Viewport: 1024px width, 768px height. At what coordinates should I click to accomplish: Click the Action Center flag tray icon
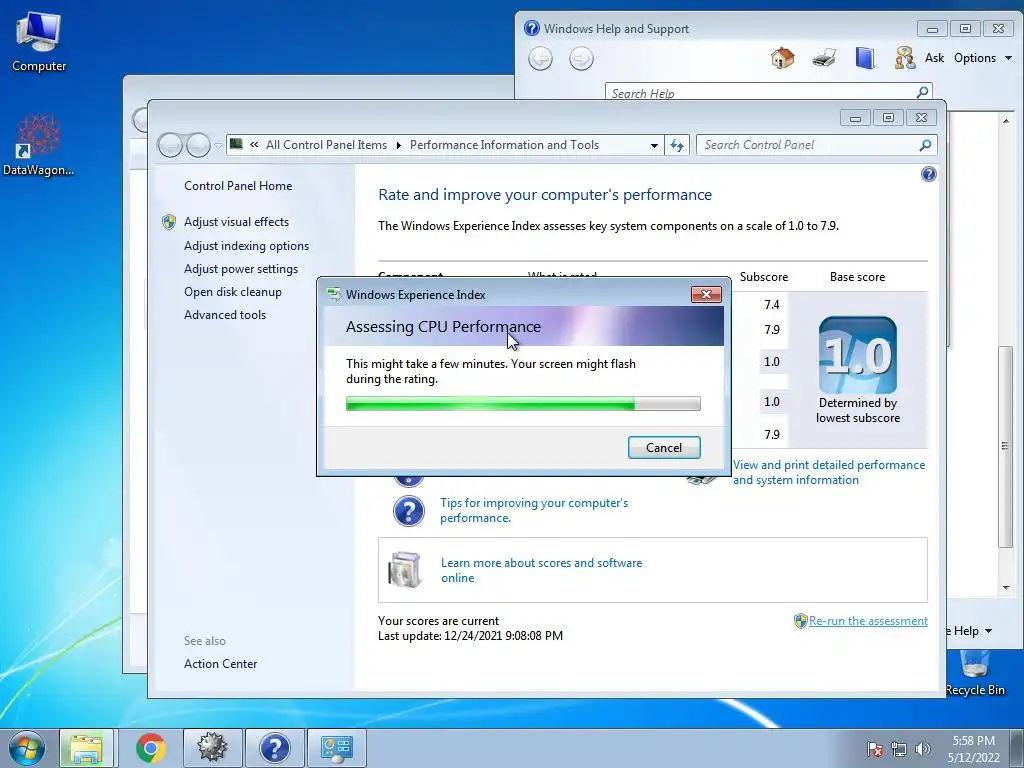pos(874,749)
